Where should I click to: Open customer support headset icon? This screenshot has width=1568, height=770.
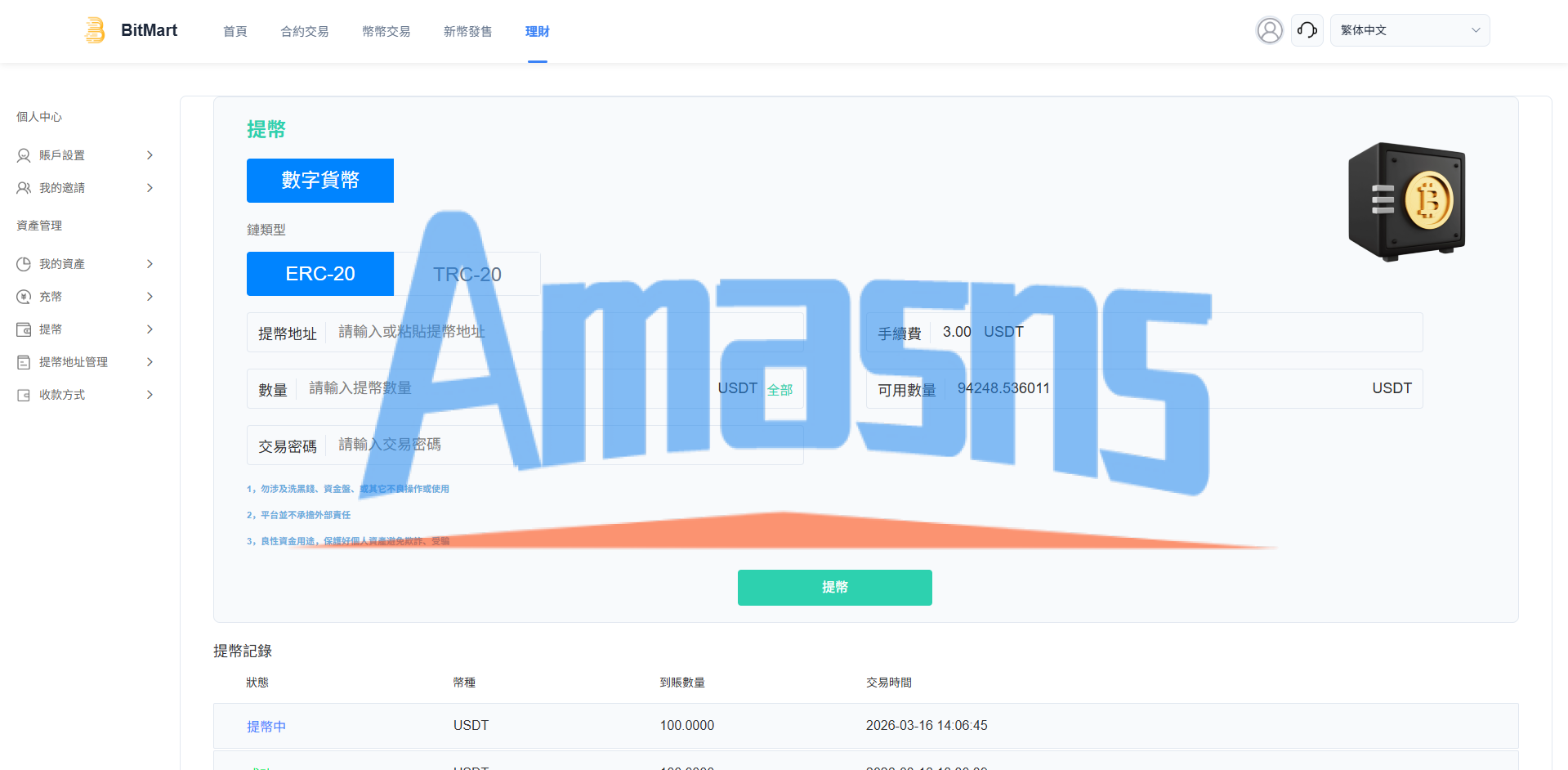pyautogui.click(x=1307, y=30)
